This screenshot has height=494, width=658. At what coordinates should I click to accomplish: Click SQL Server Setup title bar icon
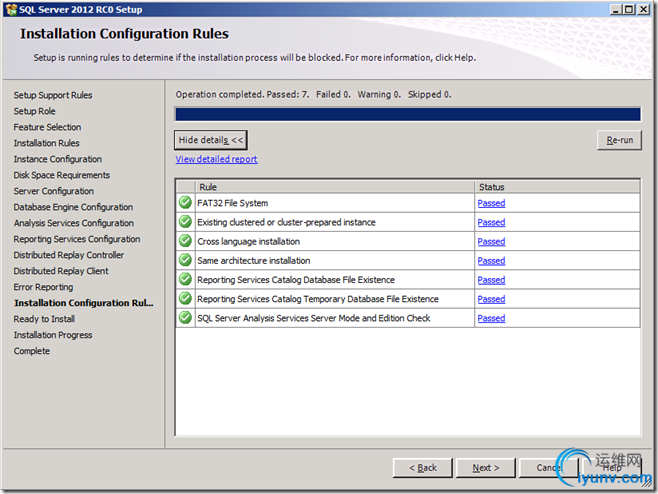pos(11,9)
